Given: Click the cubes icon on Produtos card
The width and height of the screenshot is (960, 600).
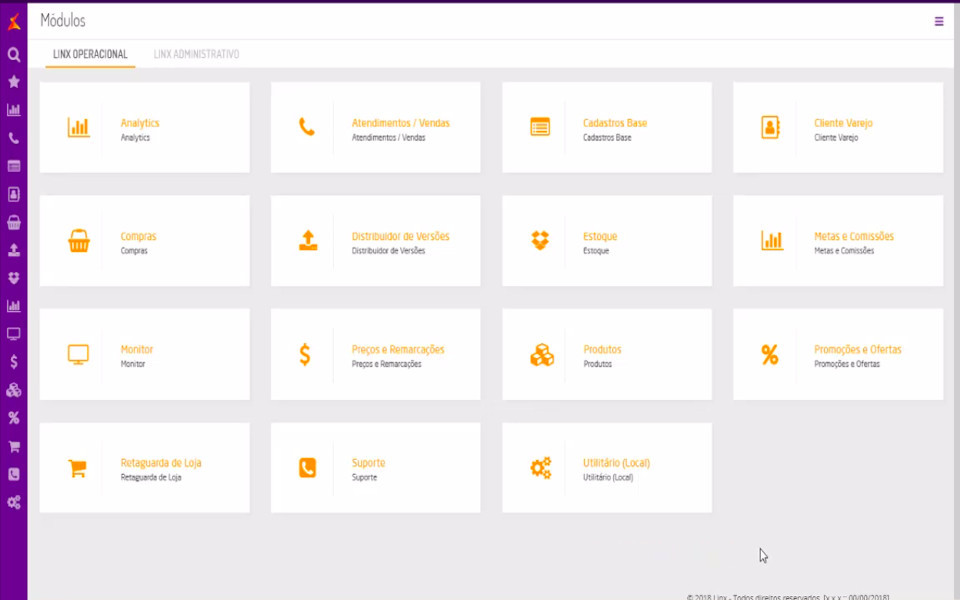Looking at the screenshot, I should pos(542,354).
